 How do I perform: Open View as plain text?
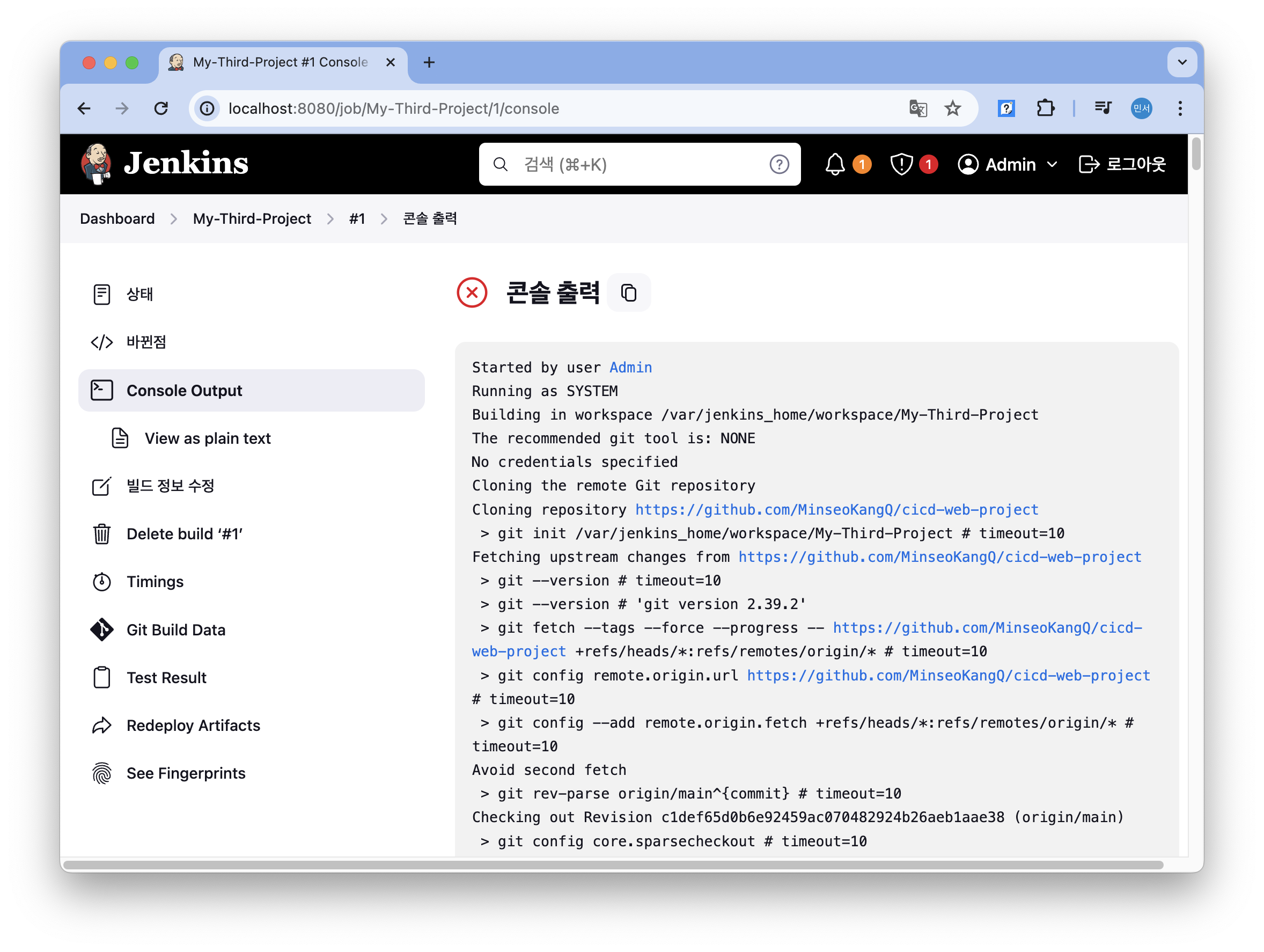click(x=208, y=438)
